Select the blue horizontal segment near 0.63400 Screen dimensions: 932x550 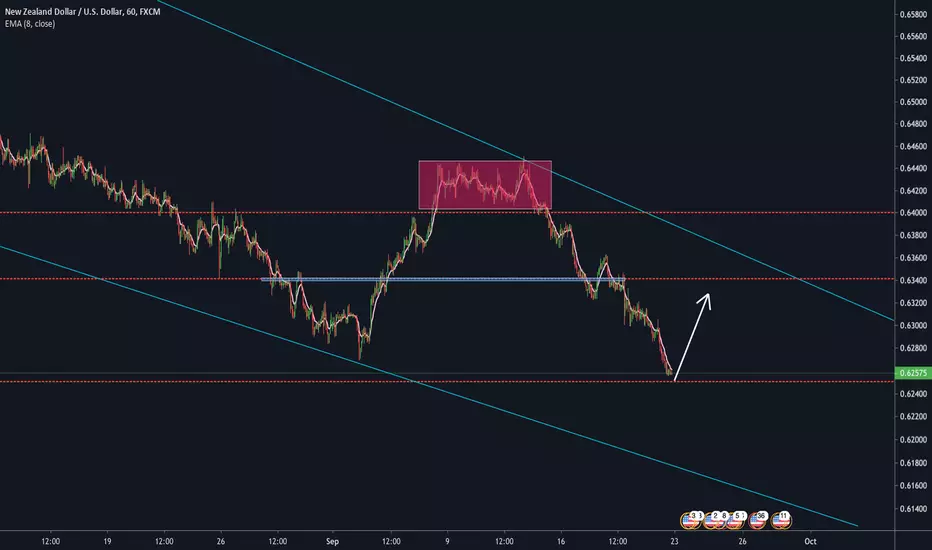point(443,279)
